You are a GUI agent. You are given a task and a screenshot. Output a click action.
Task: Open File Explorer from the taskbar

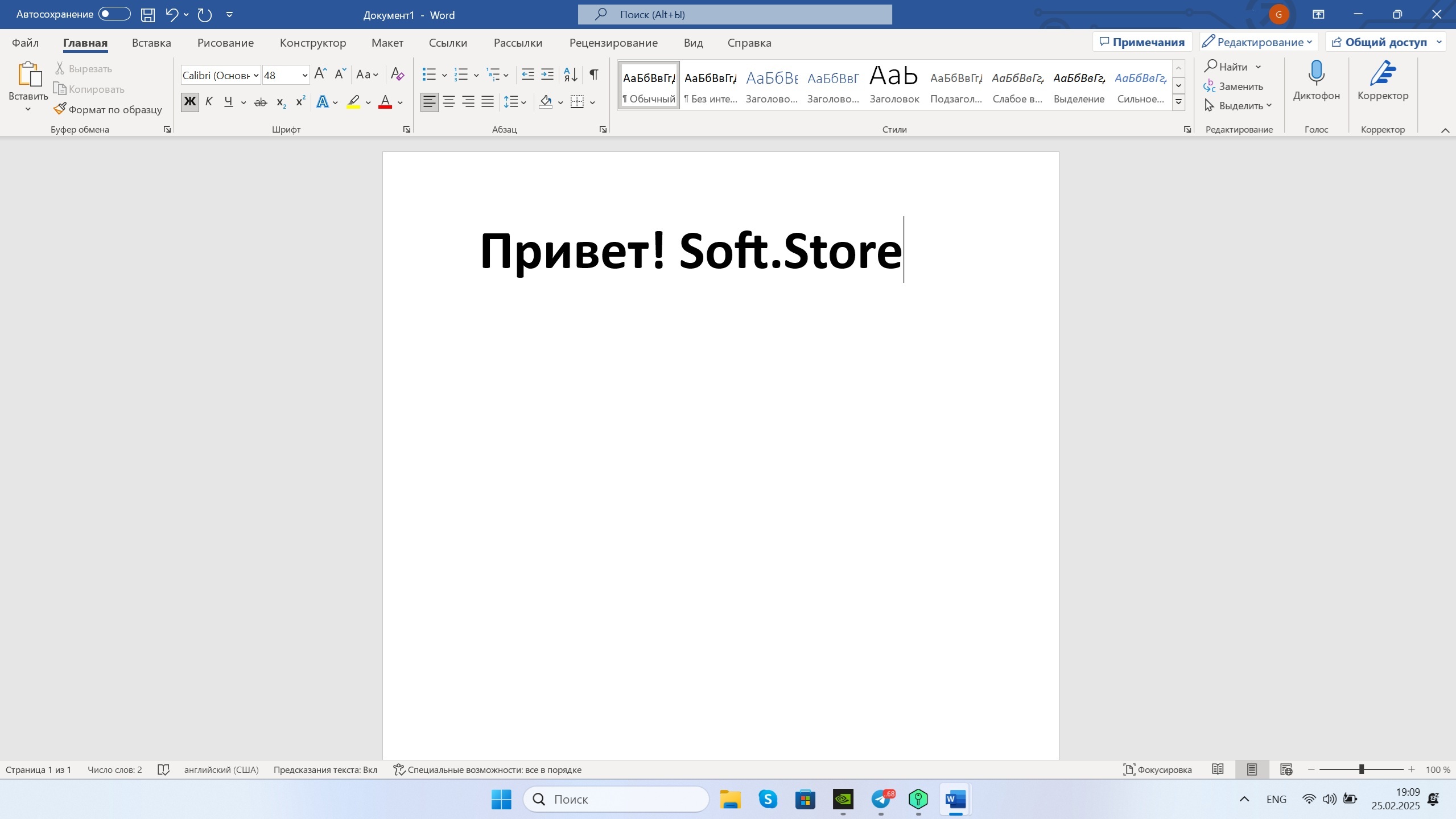[730, 799]
